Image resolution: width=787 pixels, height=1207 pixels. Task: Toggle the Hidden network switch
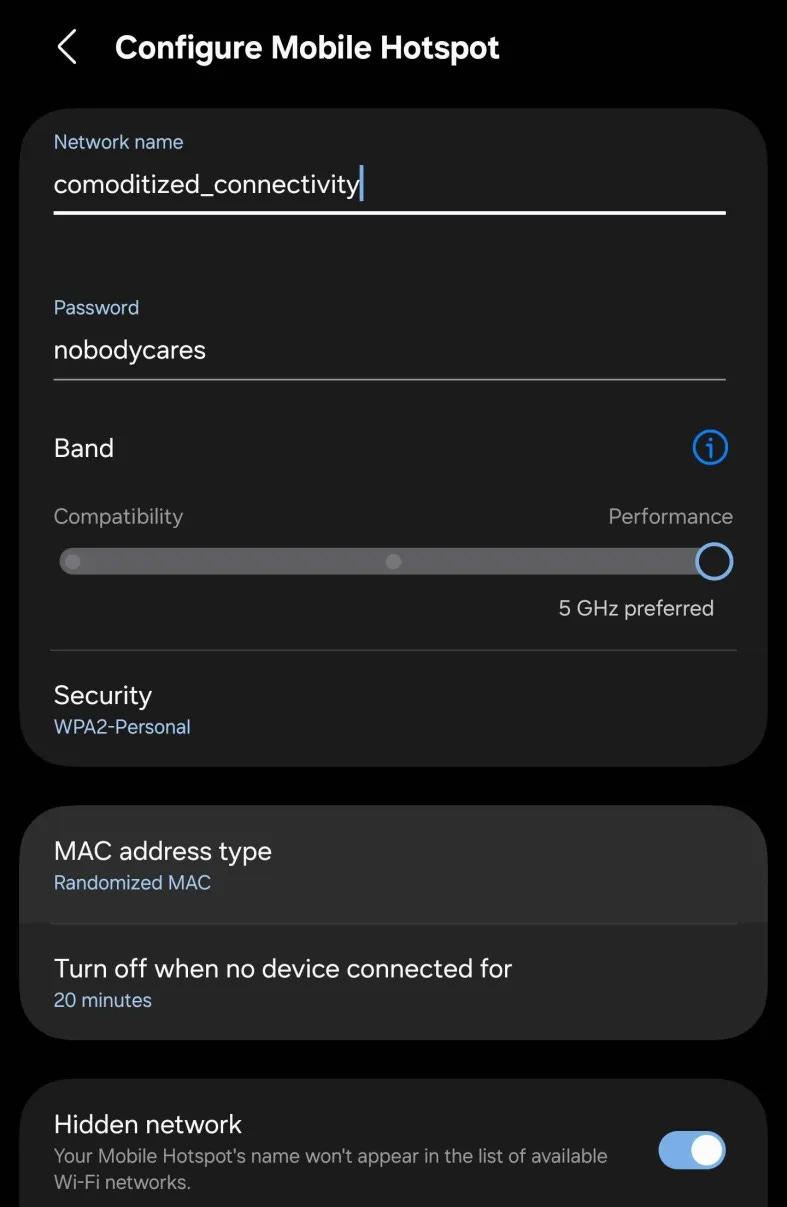point(692,1150)
